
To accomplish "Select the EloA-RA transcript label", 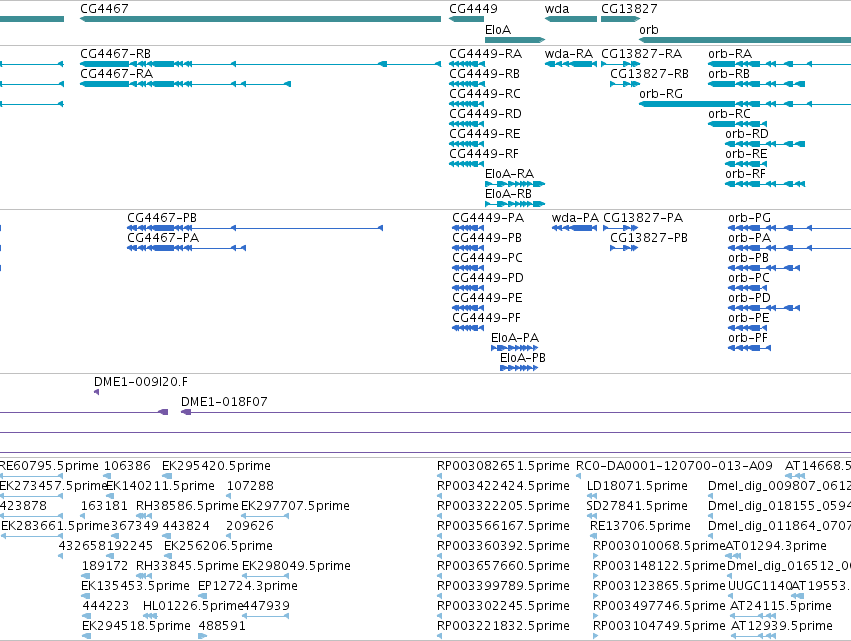I will click(x=510, y=174).
